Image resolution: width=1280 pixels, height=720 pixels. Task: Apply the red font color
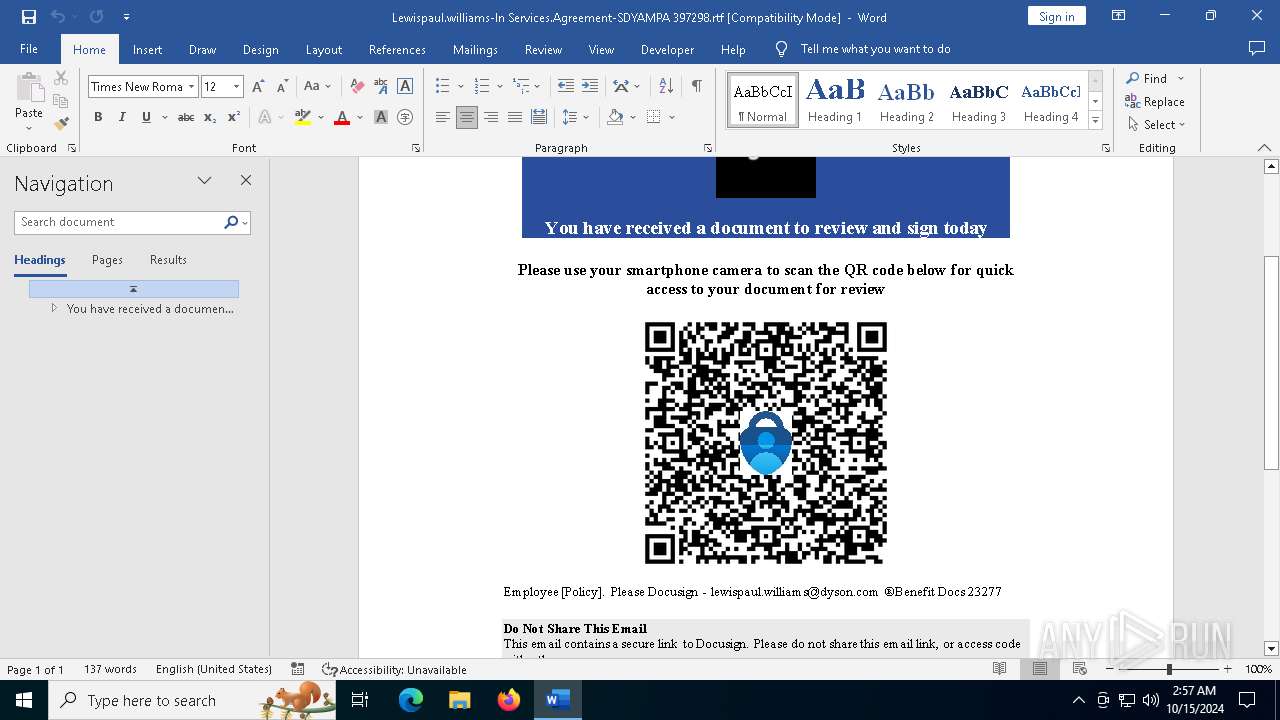[342, 117]
